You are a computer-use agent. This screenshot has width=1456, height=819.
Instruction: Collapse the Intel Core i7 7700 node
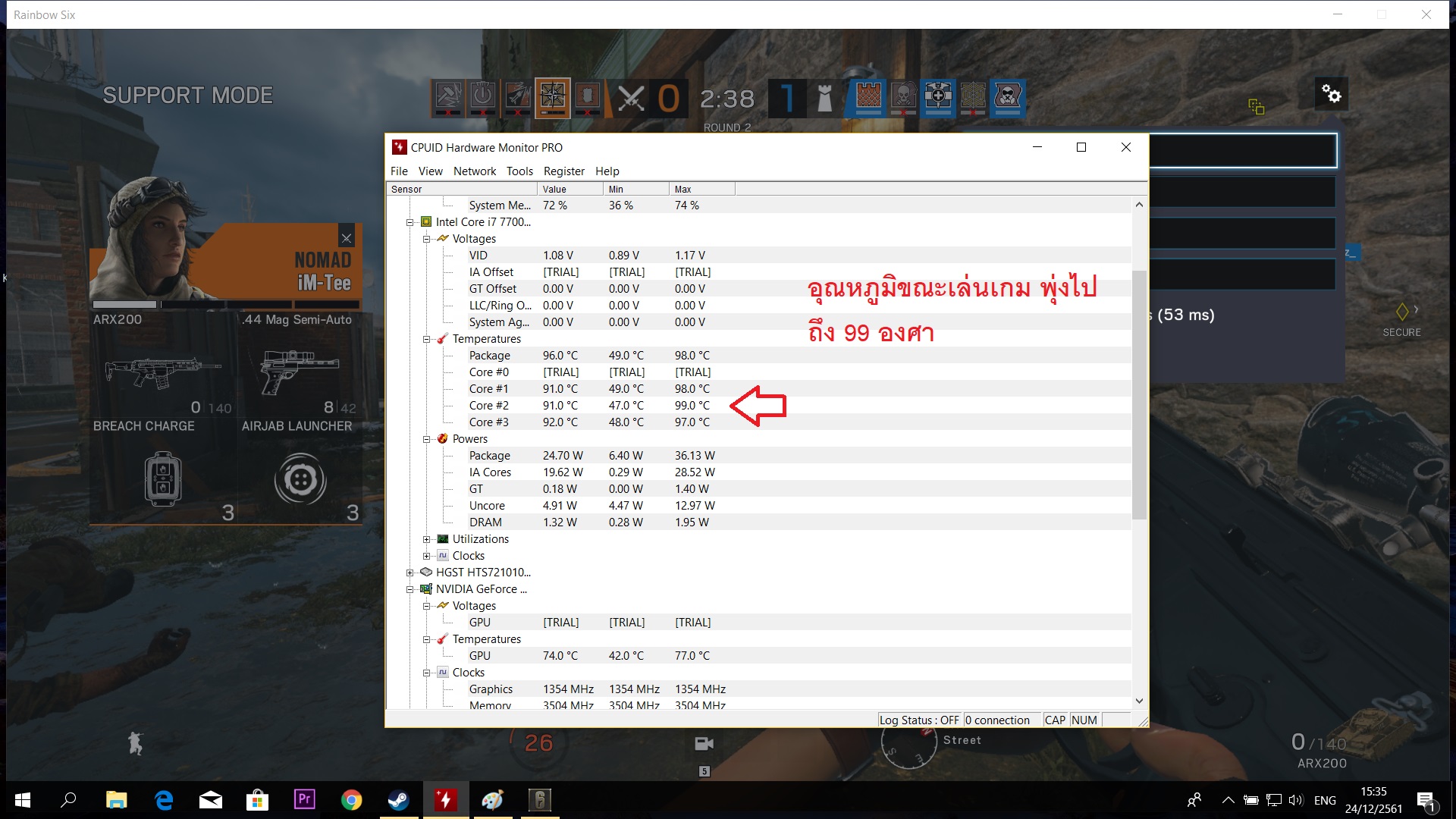pos(409,222)
